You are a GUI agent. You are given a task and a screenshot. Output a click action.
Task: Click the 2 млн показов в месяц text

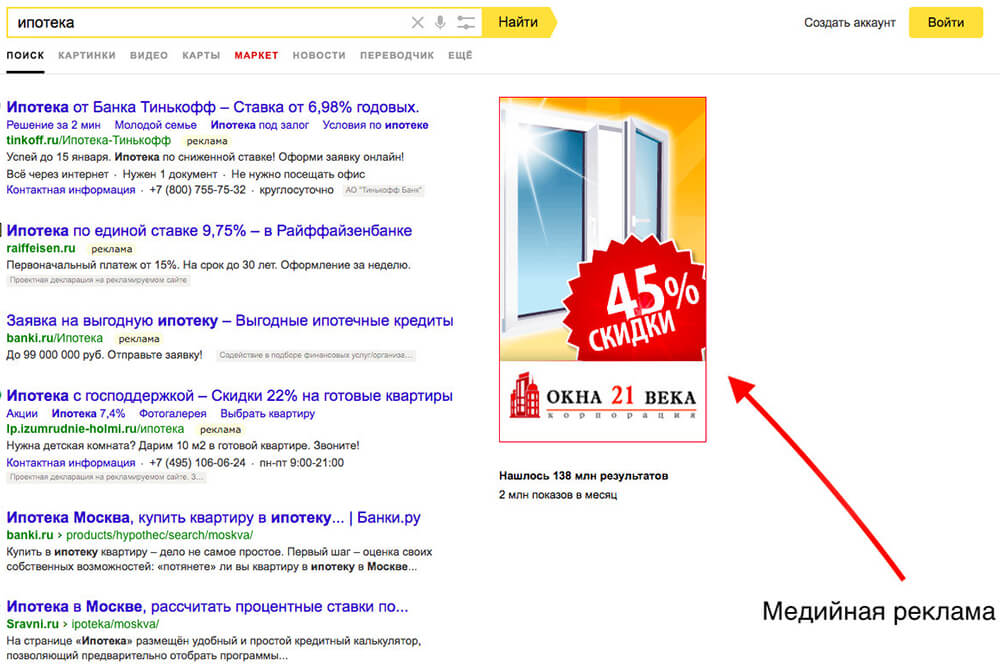click(x=558, y=495)
